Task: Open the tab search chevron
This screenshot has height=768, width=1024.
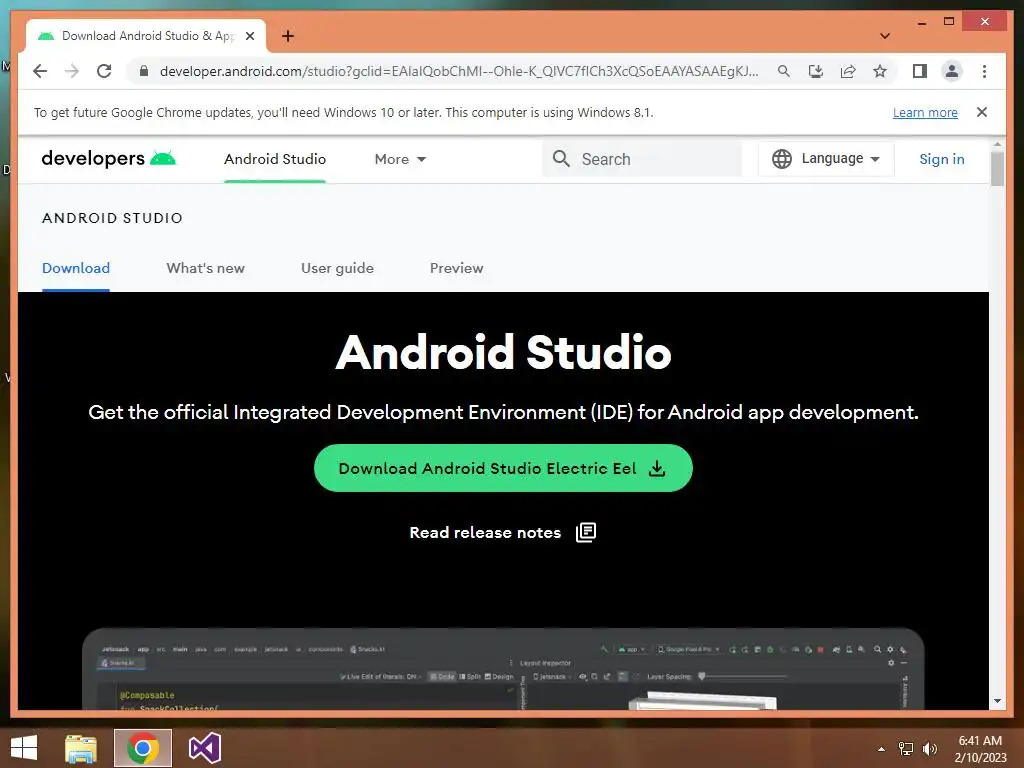Action: pos(885,36)
